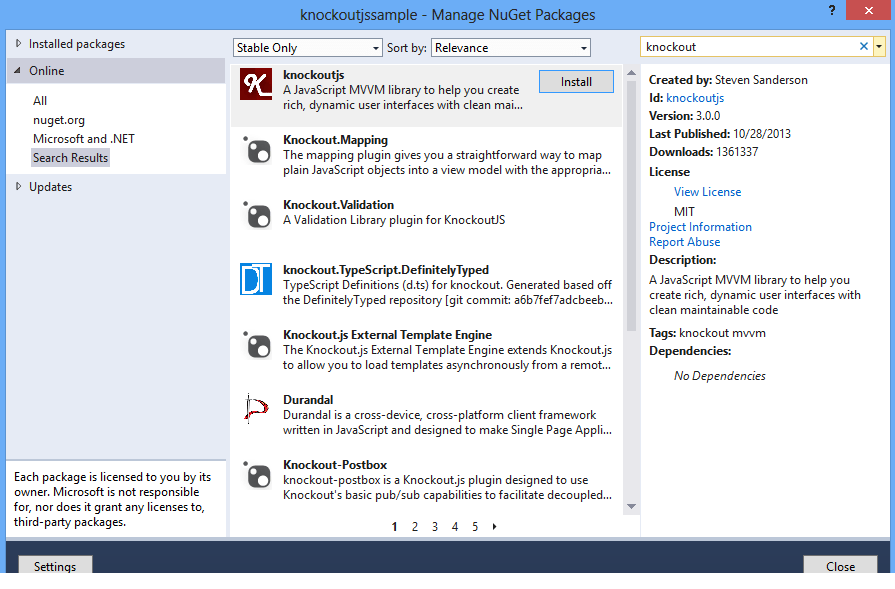The image size is (895, 589).
Task: Select knockout.TypeScript.DefinitelyTyped package title
Action: 386,270
